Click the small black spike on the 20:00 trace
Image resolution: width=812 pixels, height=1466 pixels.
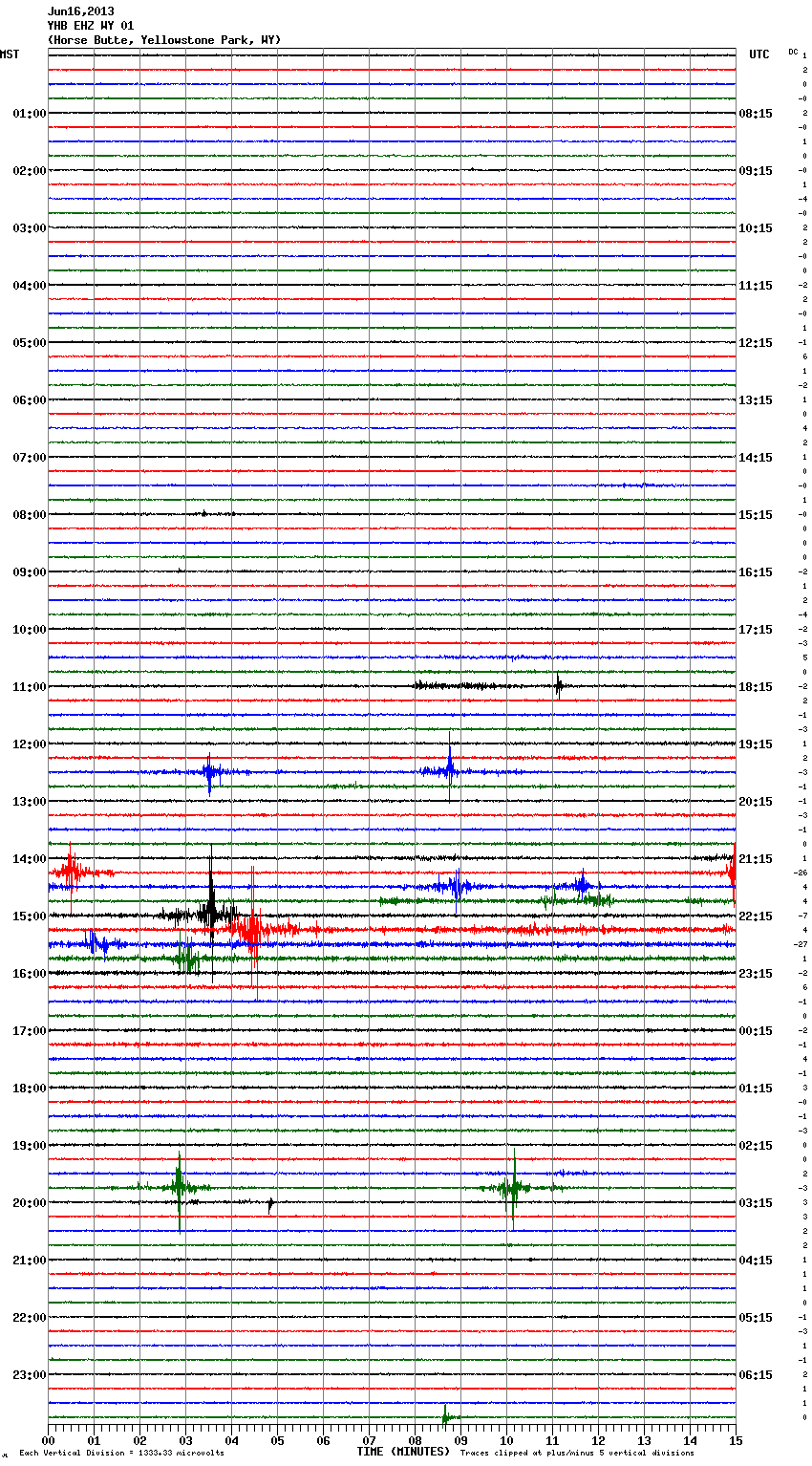270,1205
